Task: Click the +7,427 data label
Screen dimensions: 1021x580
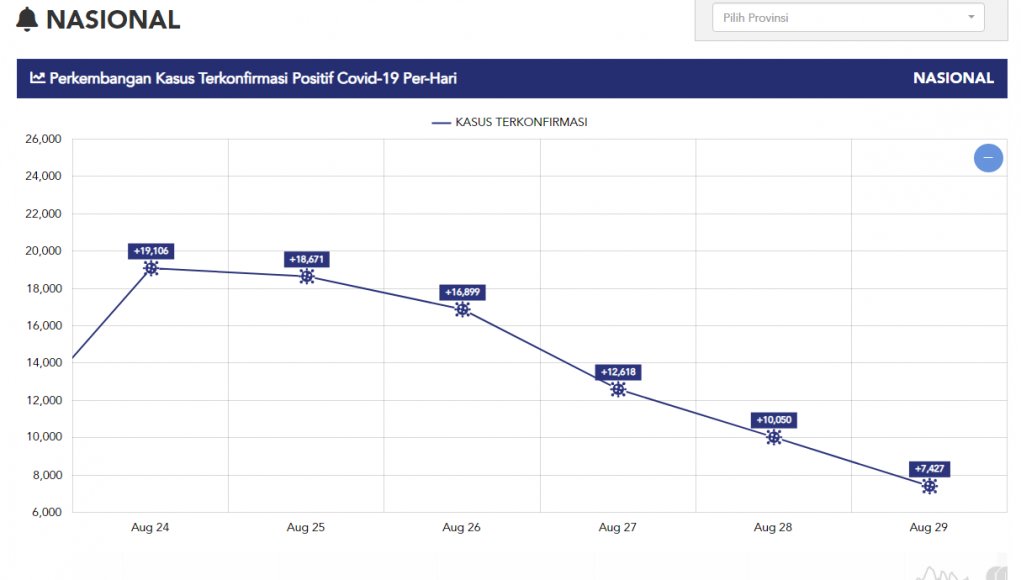Action: (929, 468)
